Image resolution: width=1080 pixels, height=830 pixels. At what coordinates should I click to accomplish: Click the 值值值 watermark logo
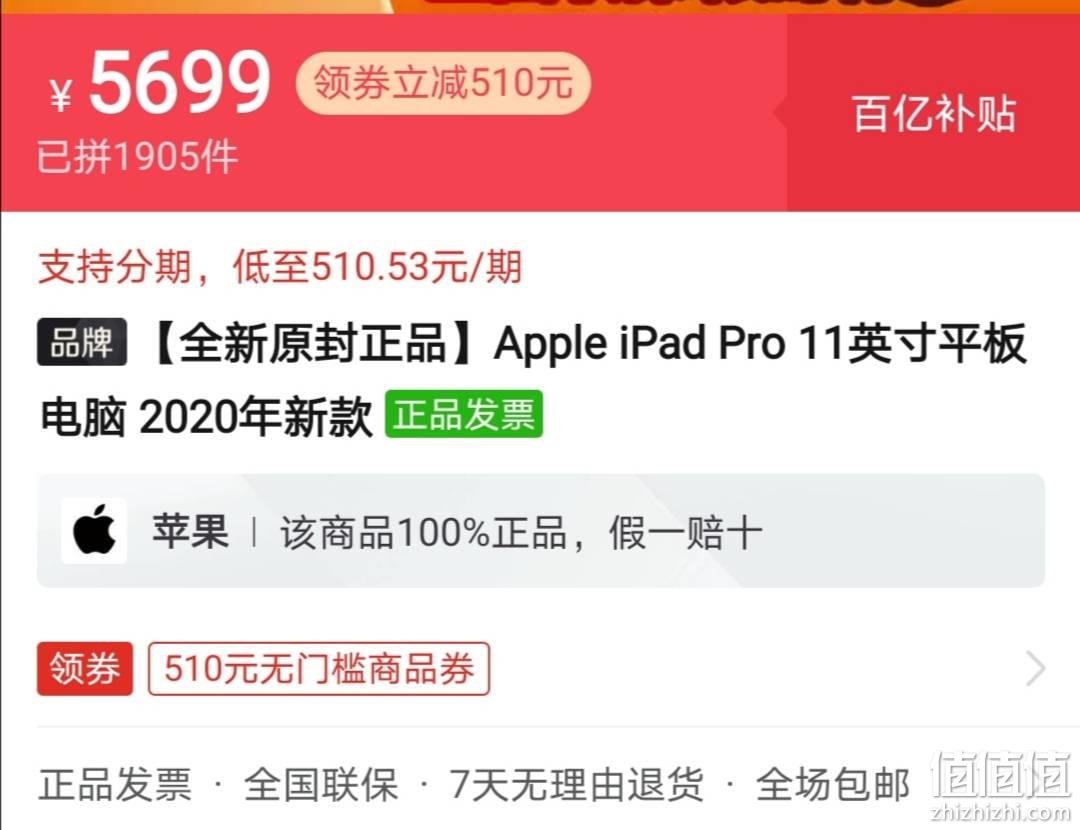tap(1001, 785)
